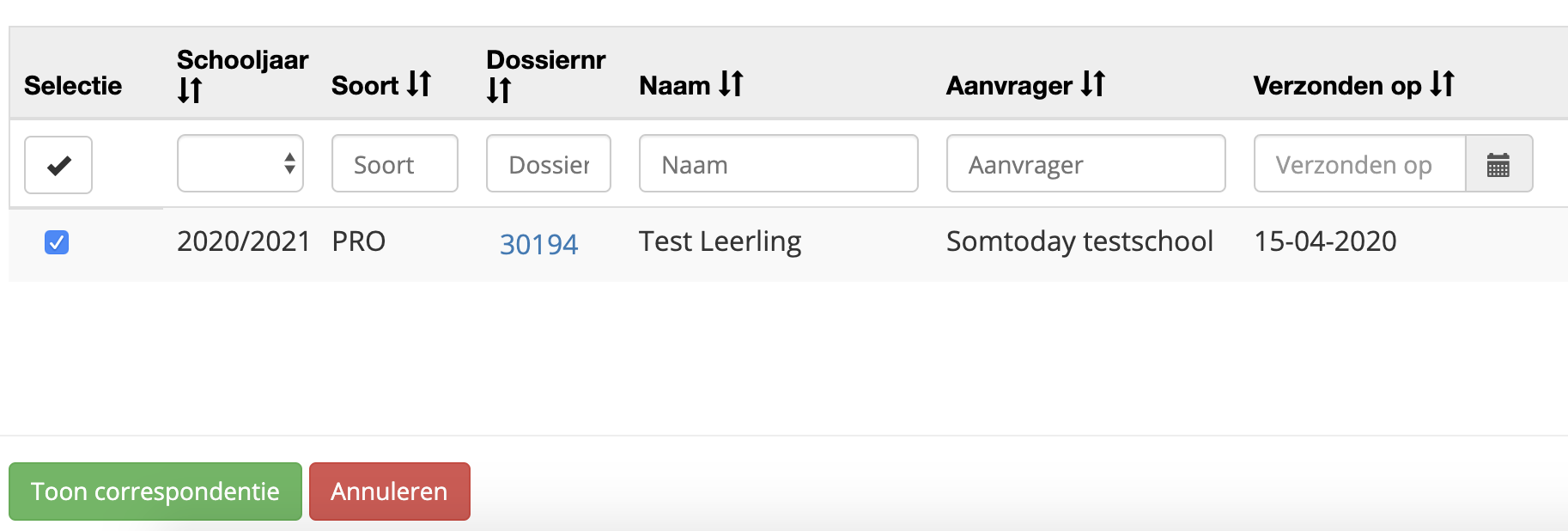Screen dimensions: 1568x531
Task: Click the Aanvrager filter input
Action: (x=1085, y=163)
